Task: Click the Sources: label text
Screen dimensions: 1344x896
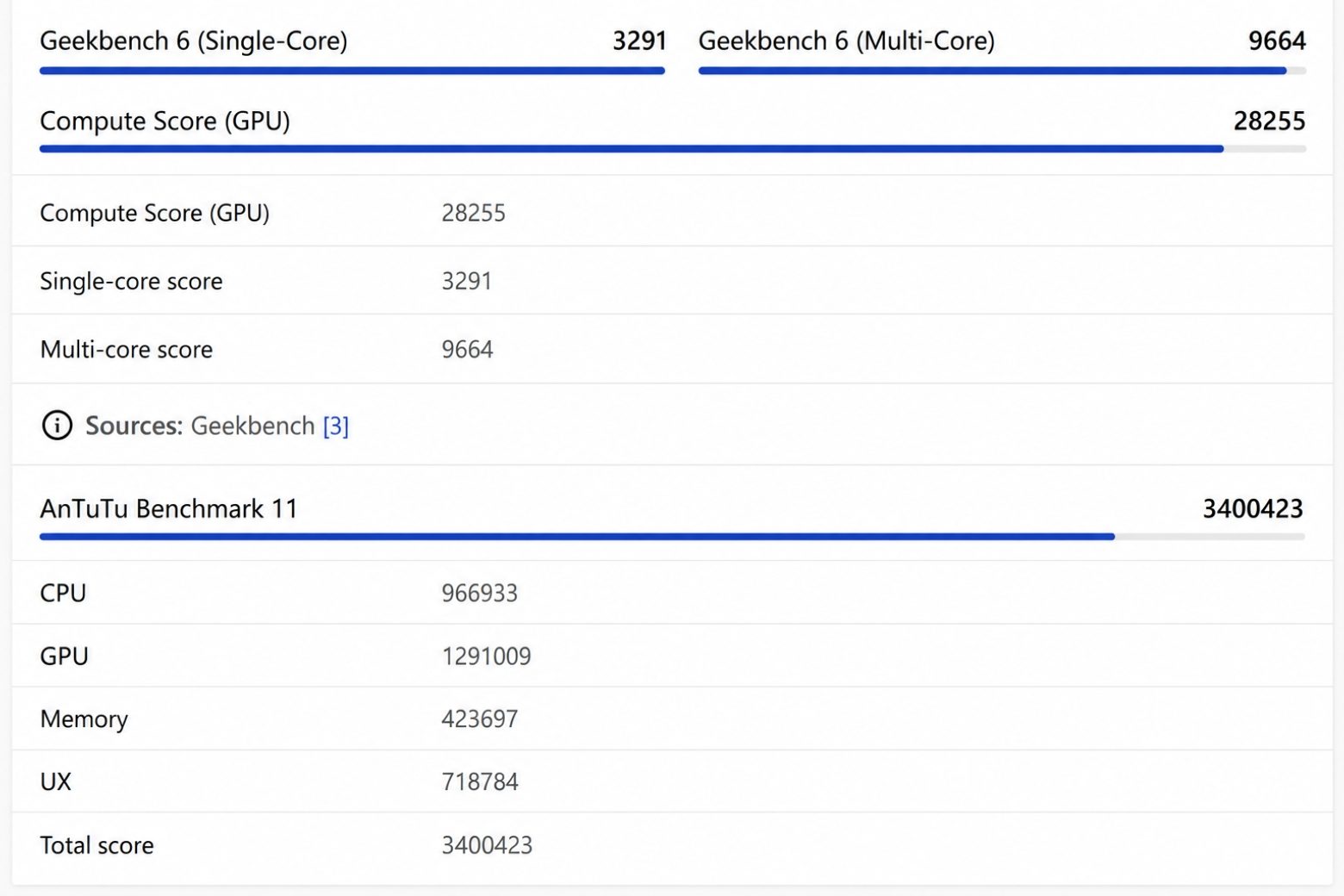Action: pos(134,426)
